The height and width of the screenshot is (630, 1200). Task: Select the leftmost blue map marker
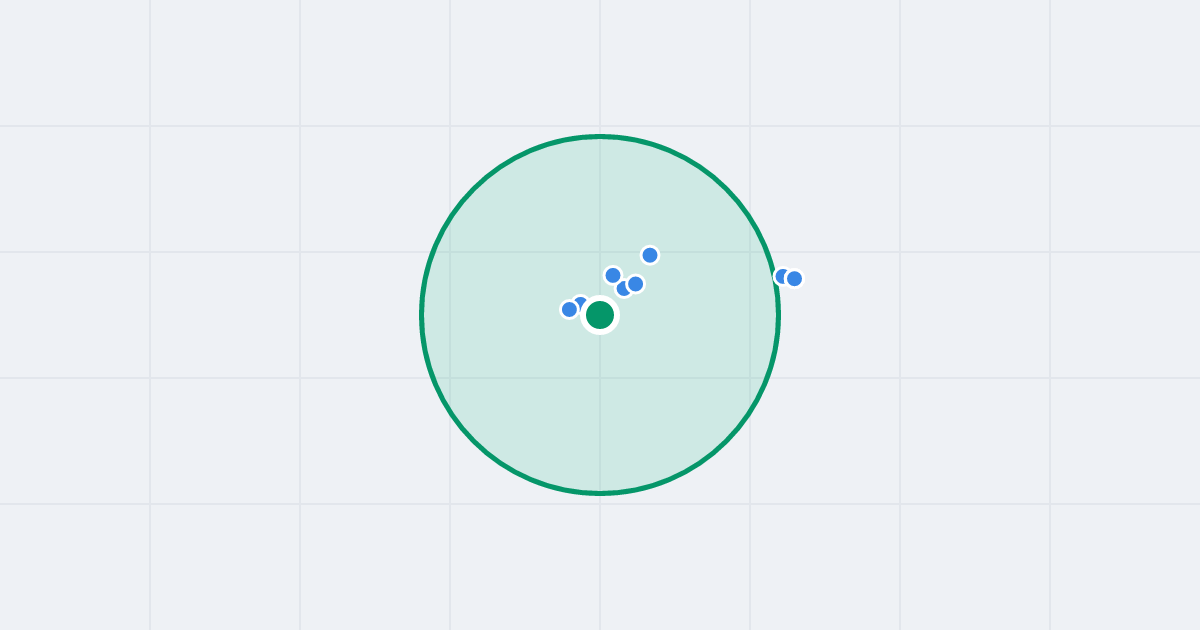click(569, 309)
